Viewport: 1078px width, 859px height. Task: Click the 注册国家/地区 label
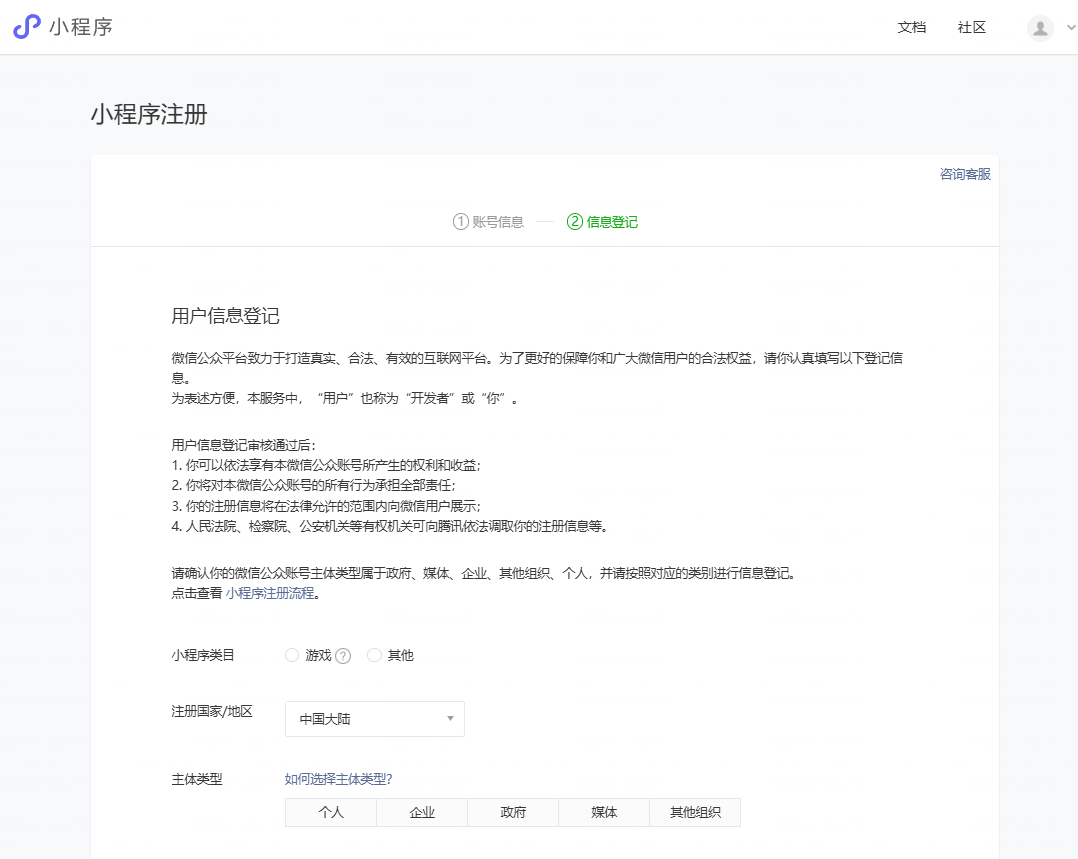pos(212,711)
